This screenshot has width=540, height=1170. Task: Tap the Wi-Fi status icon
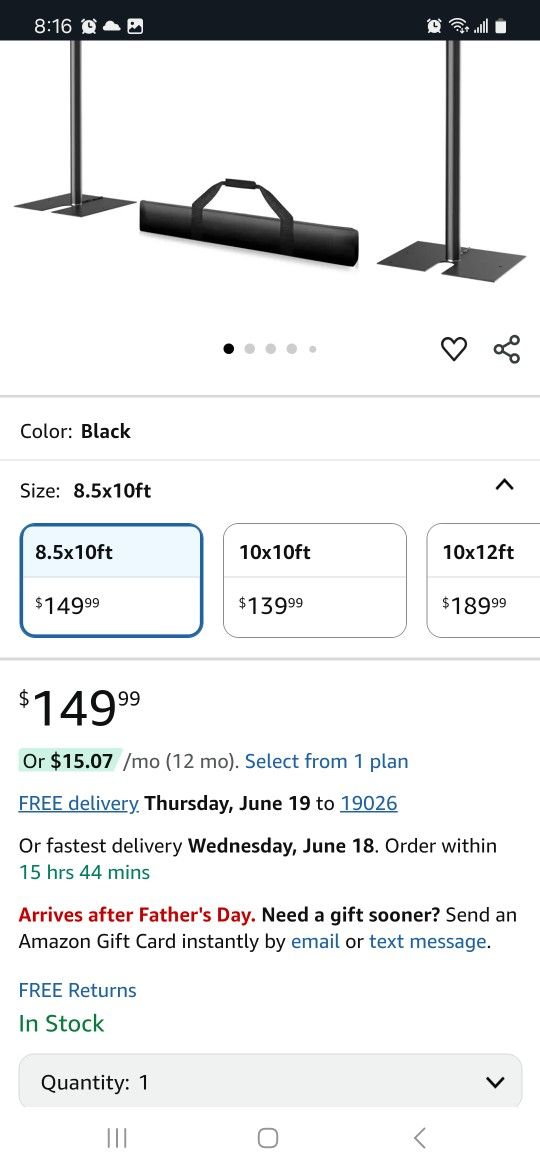[x=457, y=26]
